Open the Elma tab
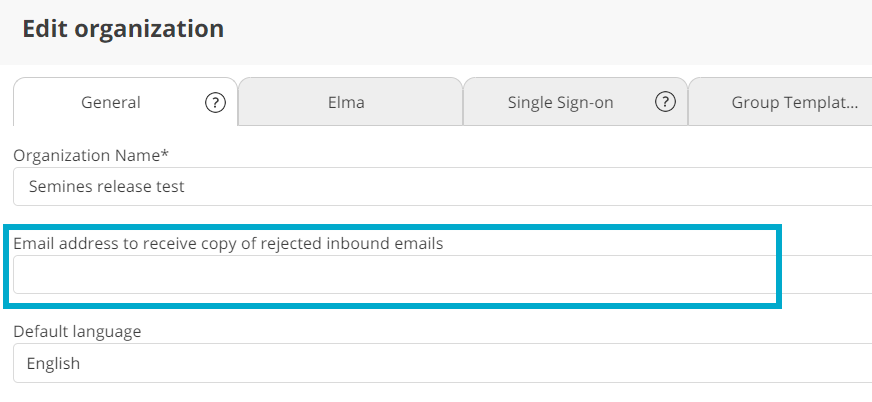 pyautogui.click(x=350, y=102)
